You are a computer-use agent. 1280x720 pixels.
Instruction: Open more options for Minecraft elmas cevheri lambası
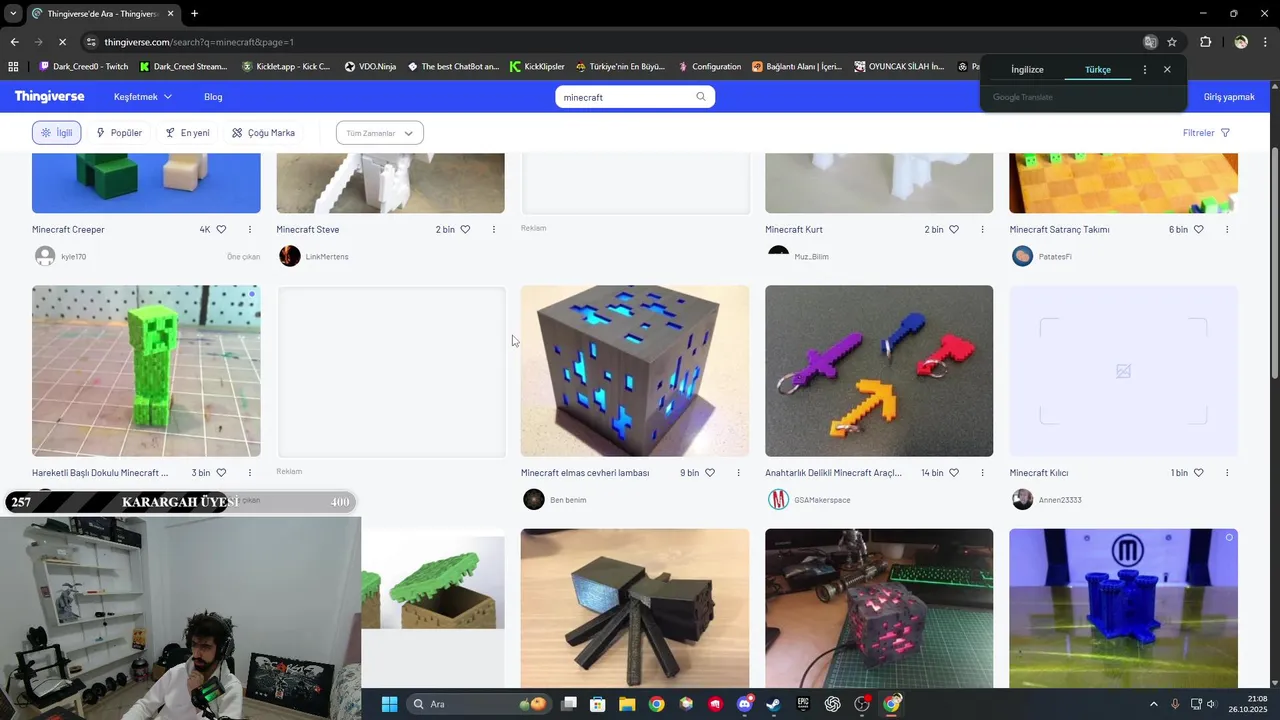click(x=739, y=472)
